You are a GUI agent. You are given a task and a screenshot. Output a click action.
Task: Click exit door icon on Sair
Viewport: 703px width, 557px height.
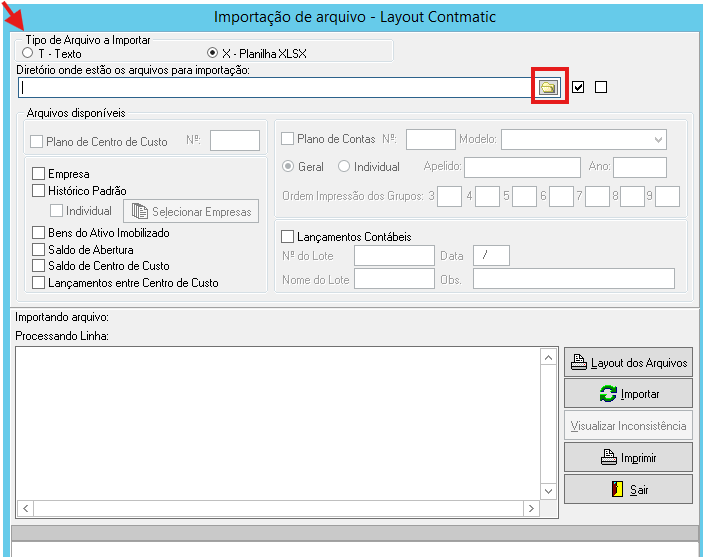617,489
